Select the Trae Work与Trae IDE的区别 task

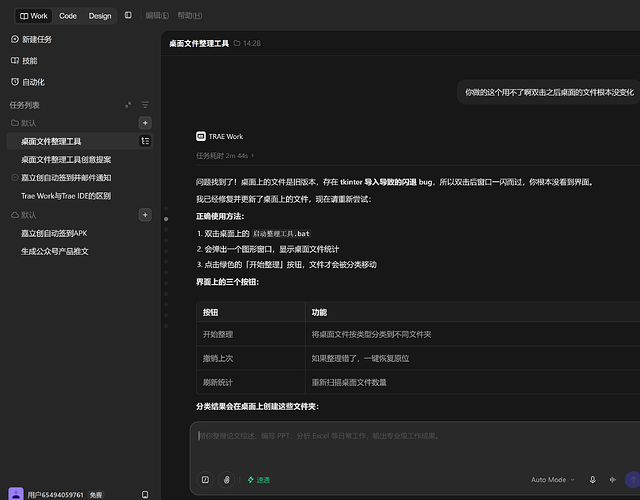(66, 196)
